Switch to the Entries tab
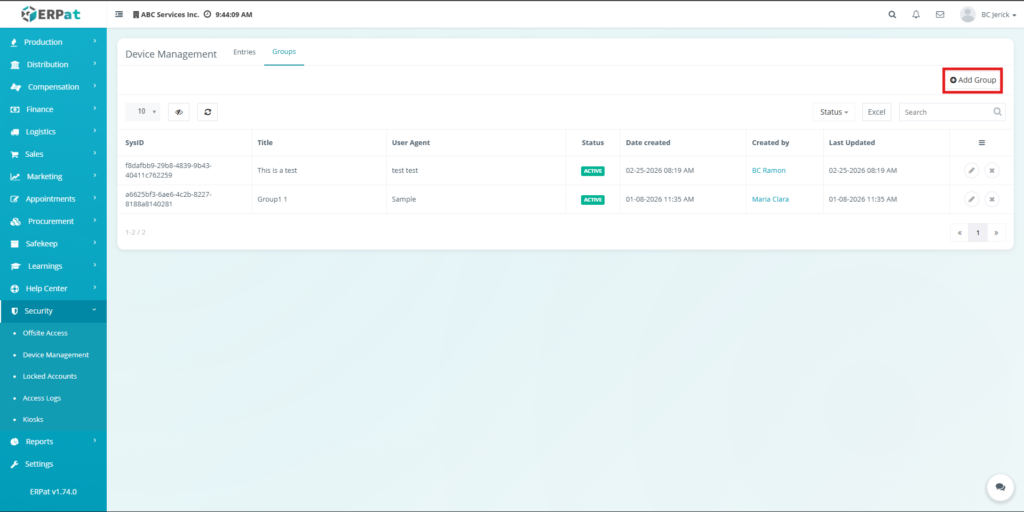 click(x=244, y=52)
